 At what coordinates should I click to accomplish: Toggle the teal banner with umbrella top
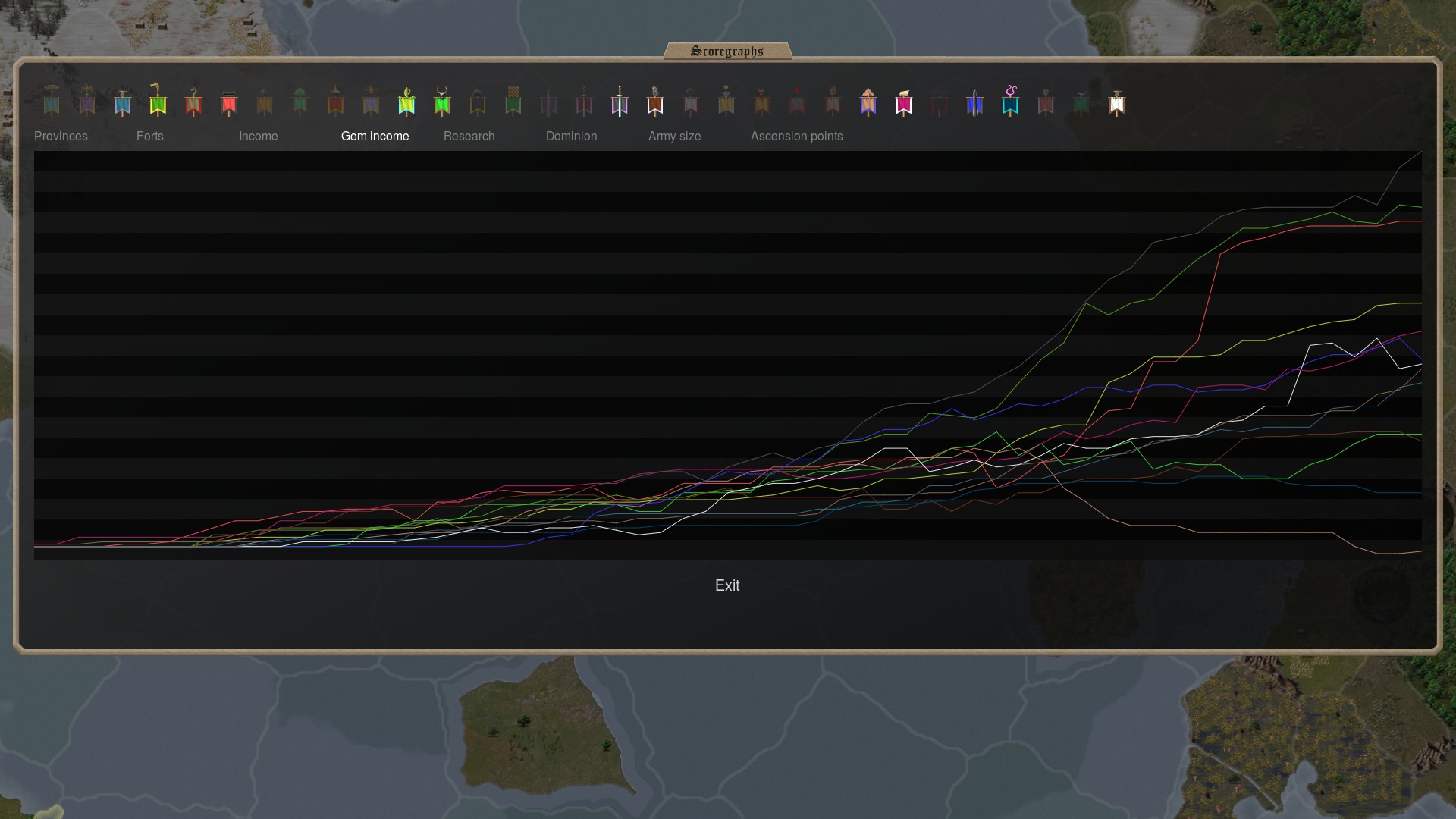(x=52, y=100)
